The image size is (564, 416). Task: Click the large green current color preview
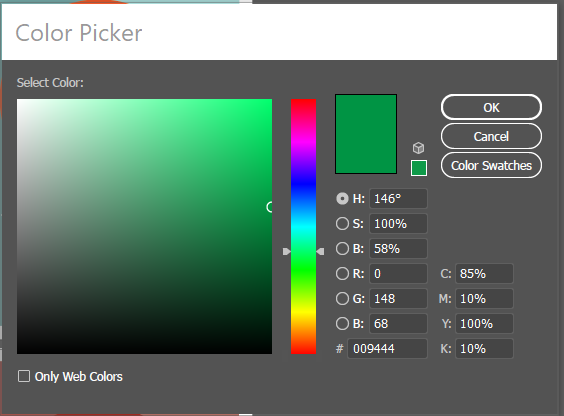point(366,134)
